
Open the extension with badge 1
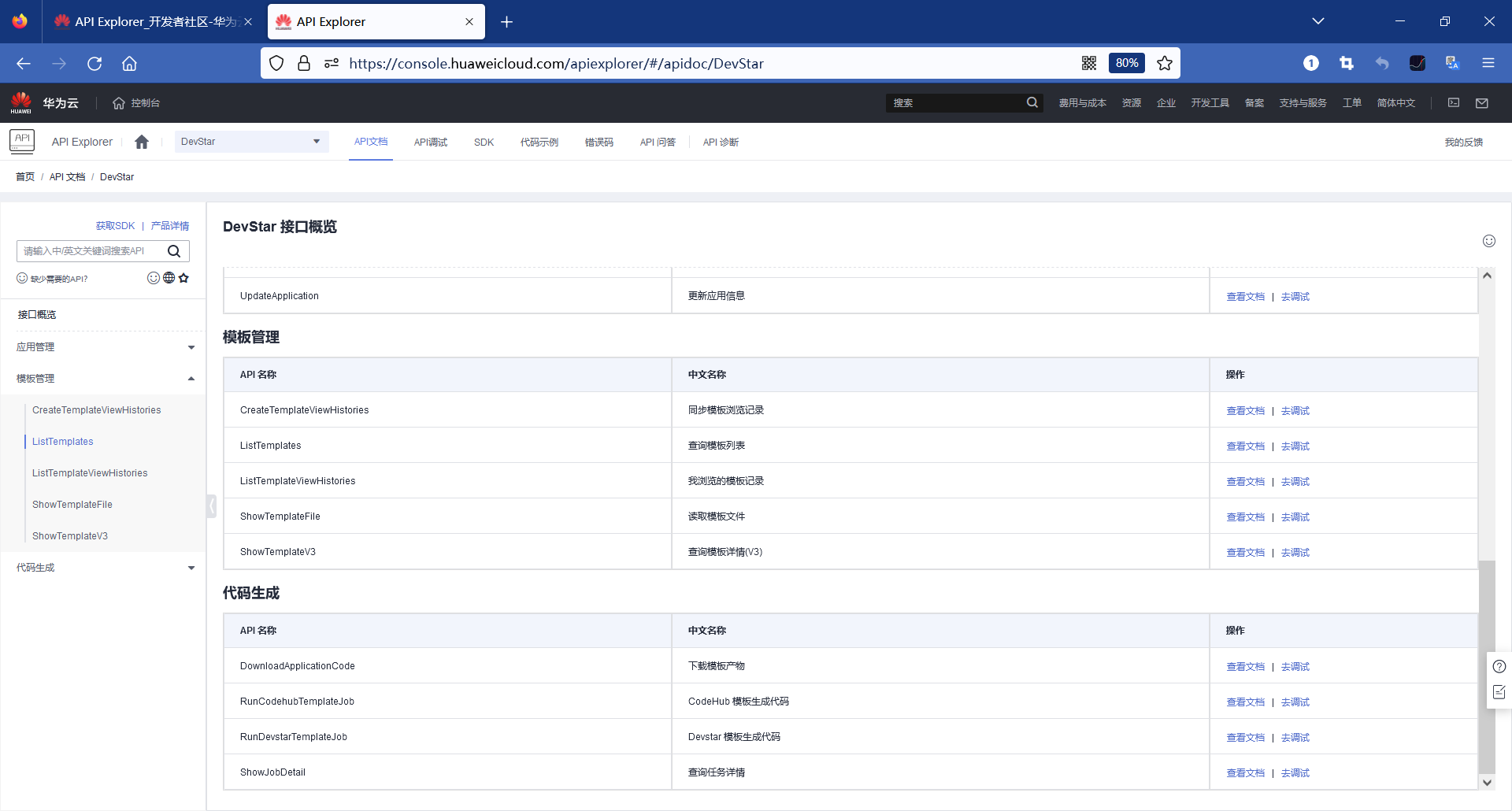(x=1311, y=64)
